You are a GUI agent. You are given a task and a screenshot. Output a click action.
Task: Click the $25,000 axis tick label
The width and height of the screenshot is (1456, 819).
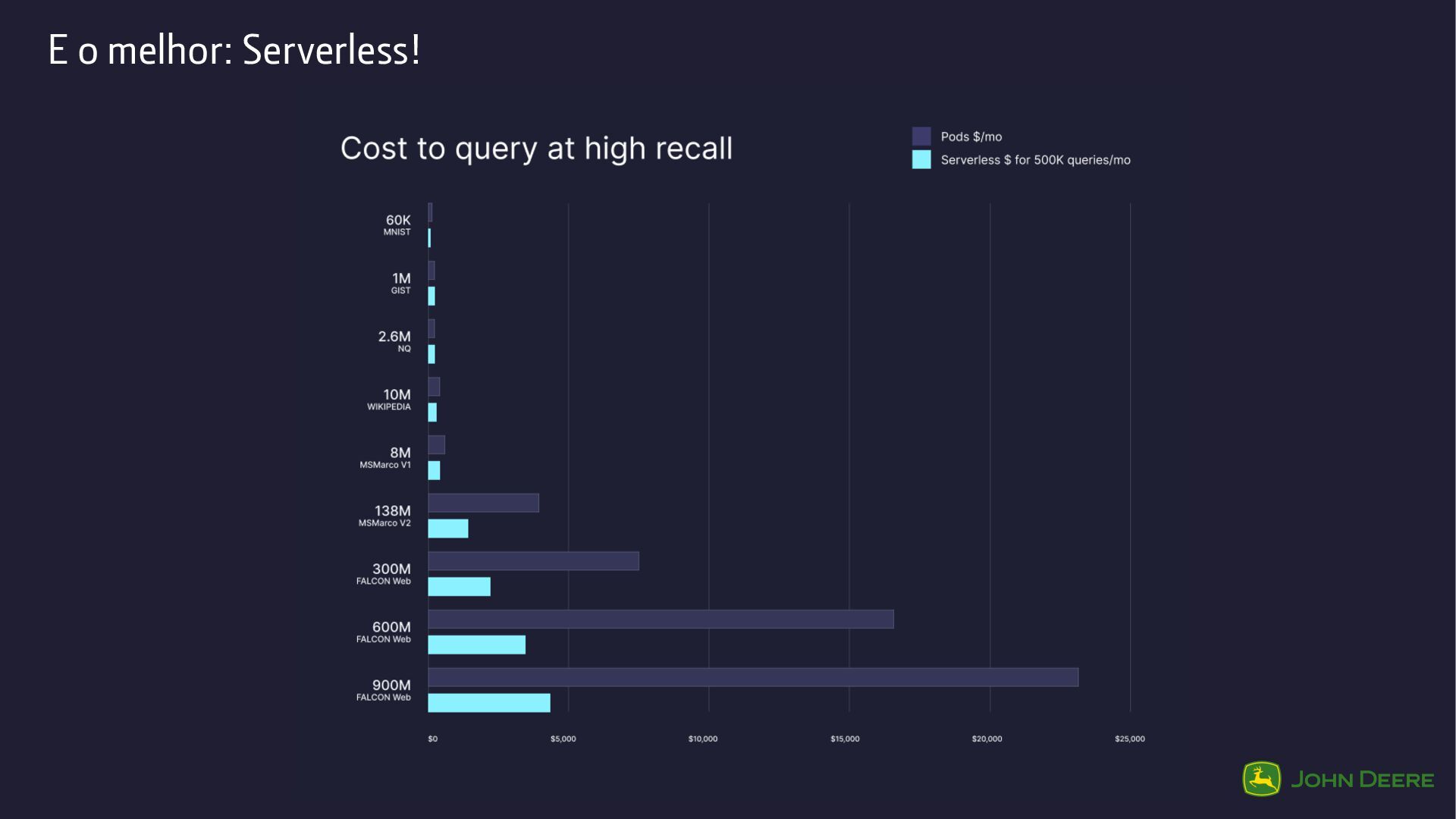pyautogui.click(x=1129, y=739)
